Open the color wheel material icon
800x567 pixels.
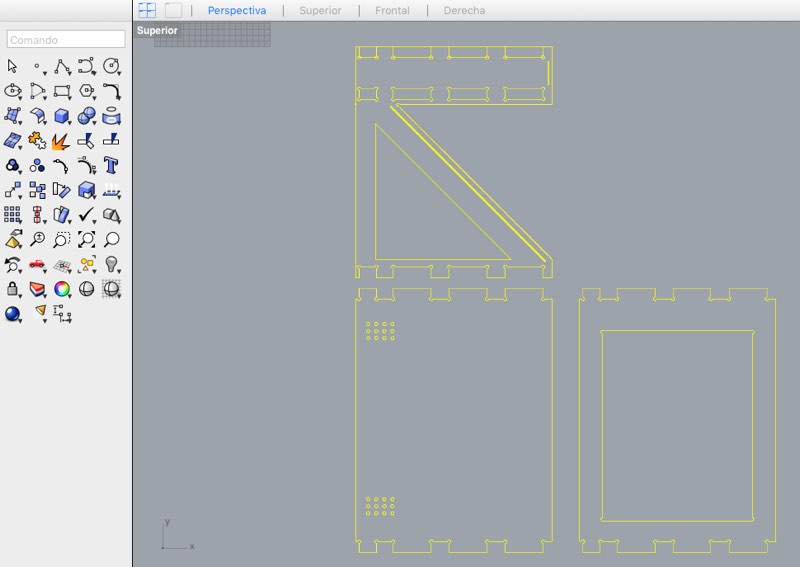(x=62, y=289)
